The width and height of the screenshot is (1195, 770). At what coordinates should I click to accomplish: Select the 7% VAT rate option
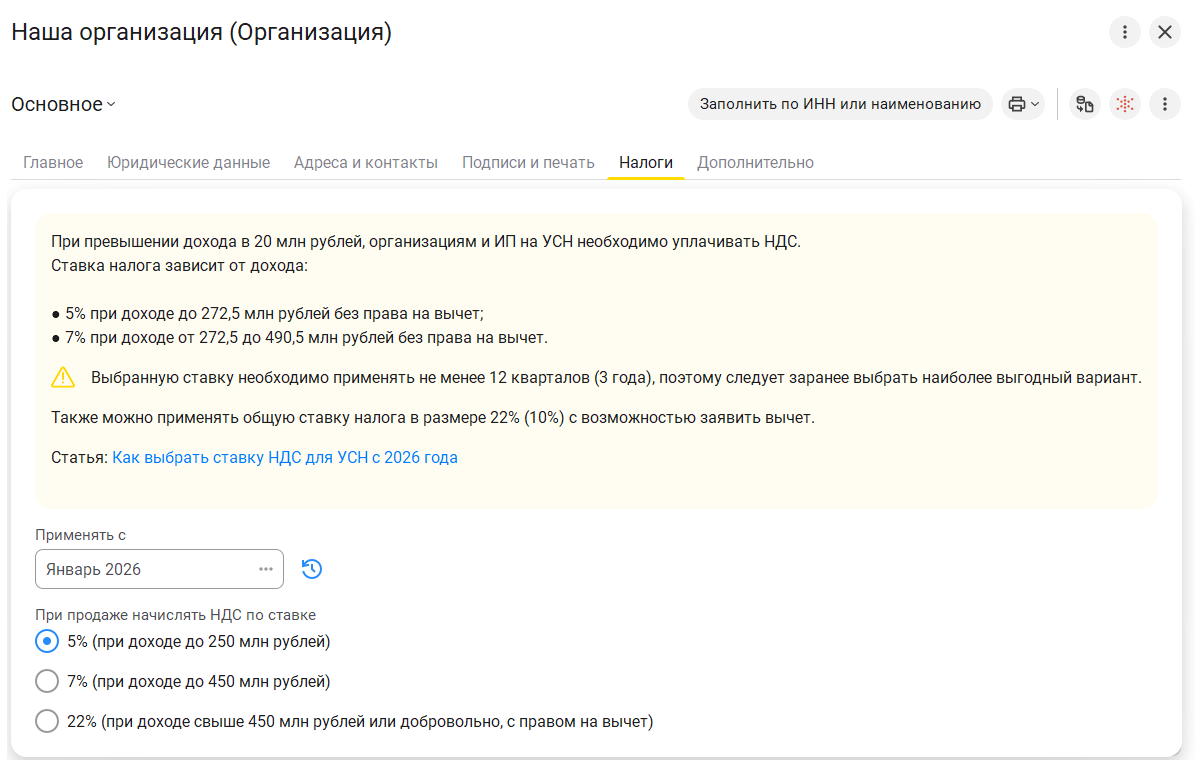[47, 681]
